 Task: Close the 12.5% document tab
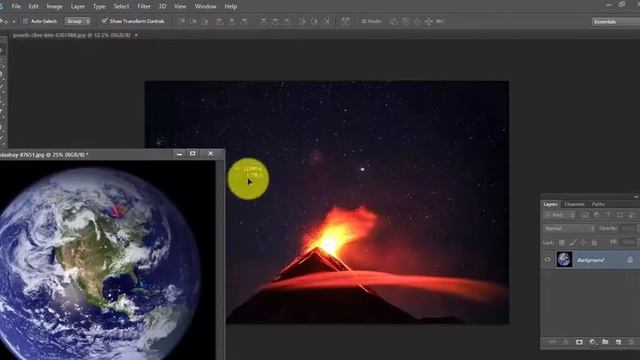point(136,35)
